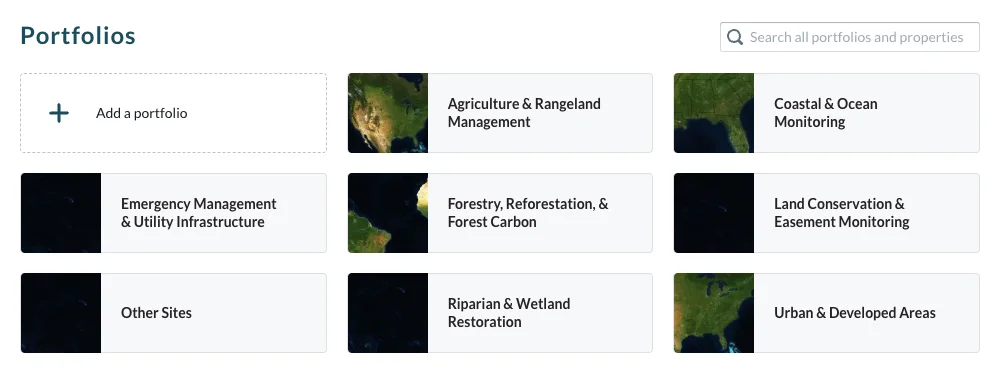The image size is (1005, 371).
Task: Click the magnifying glass search icon
Action: (x=735, y=37)
